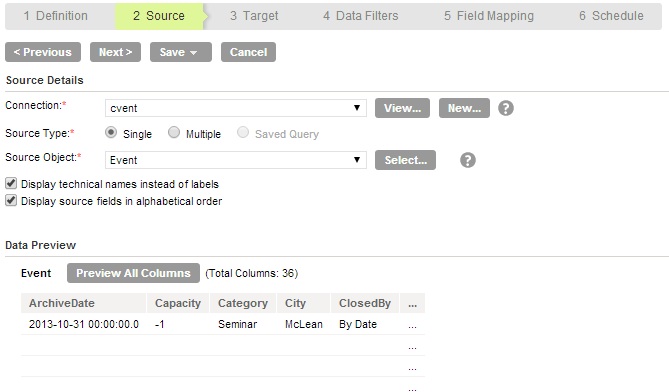
Task: Expand the Source Object dropdown showing Event
Action: tap(236, 160)
